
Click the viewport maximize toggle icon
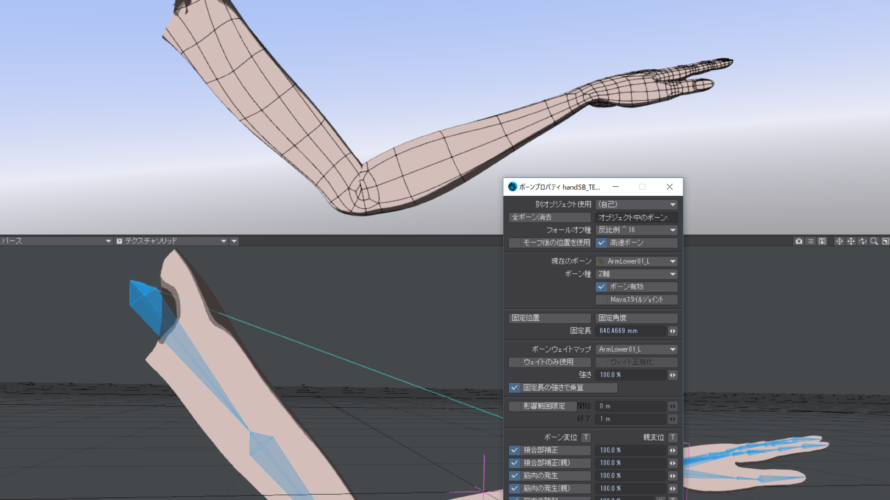click(x=885, y=241)
